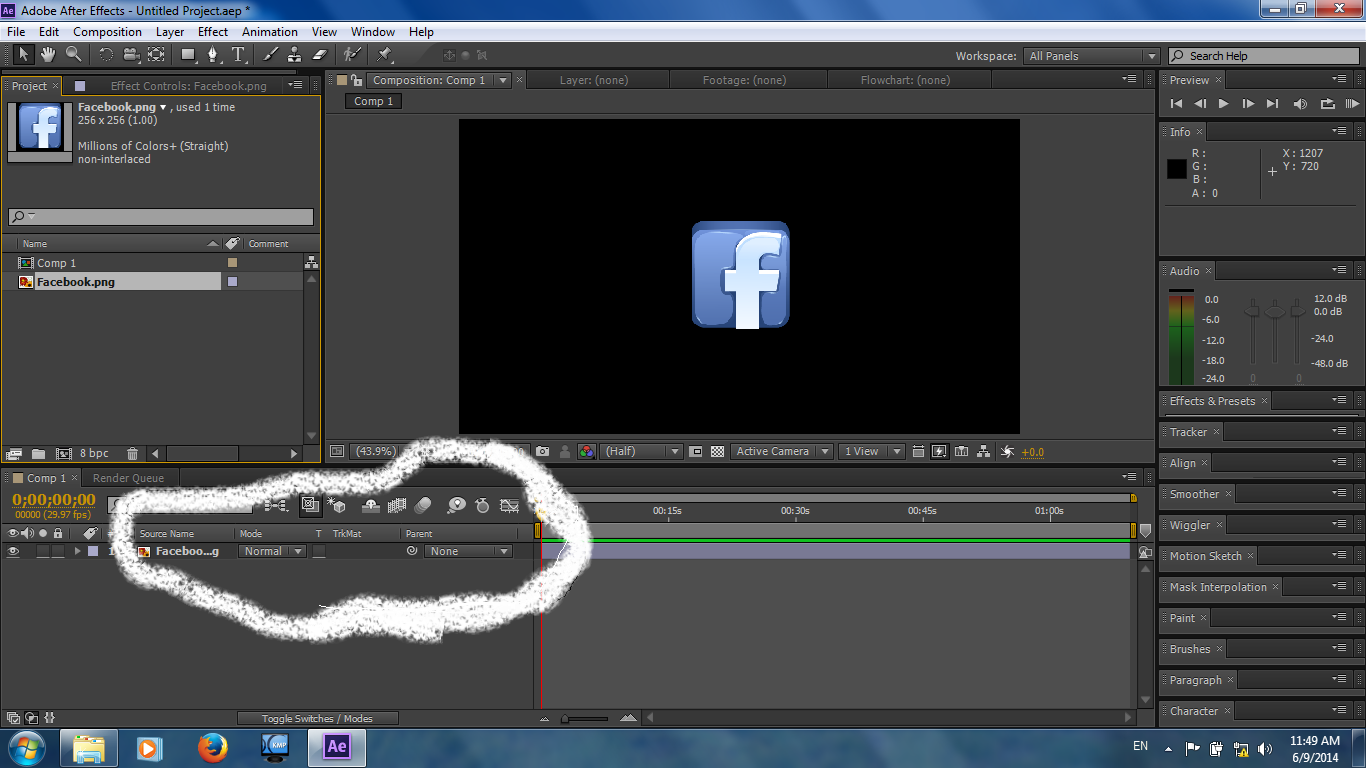Viewport: 1366px width, 768px height.
Task: Switch to the Render Queue tab
Action: click(128, 478)
